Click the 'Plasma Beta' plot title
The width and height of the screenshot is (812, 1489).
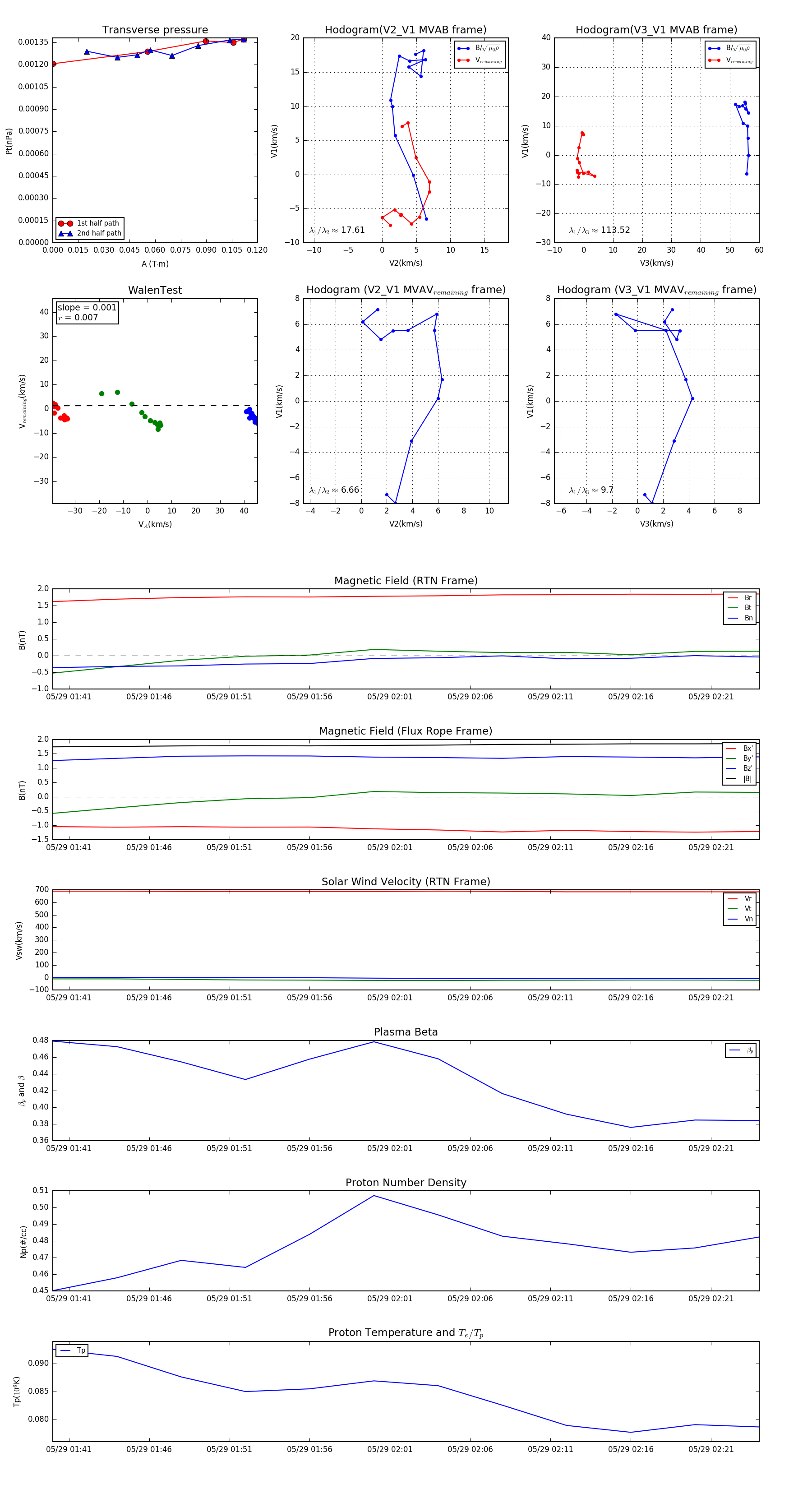pos(406,1032)
